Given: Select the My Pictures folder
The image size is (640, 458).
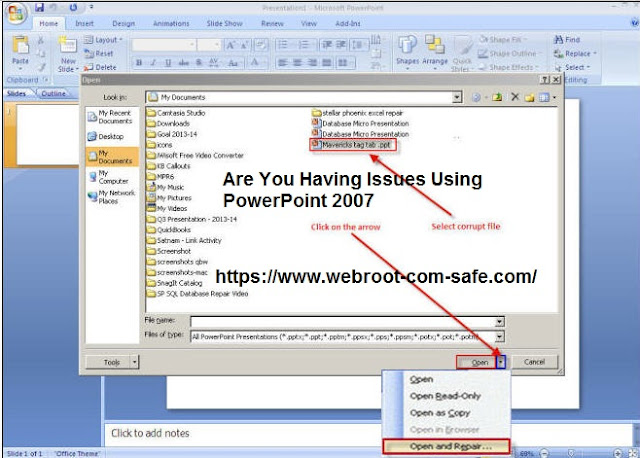Looking at the screenshot, I should pyautogui.click(x=169, y=198).
